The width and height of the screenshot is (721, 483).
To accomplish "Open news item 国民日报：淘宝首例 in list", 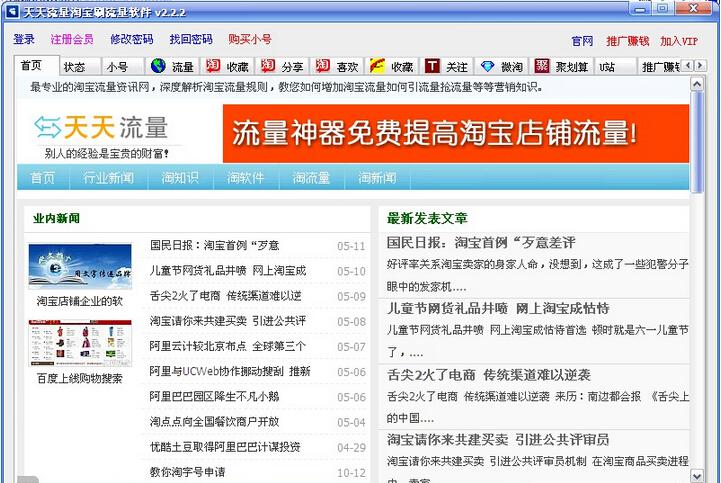I will (x=214, y=246).
